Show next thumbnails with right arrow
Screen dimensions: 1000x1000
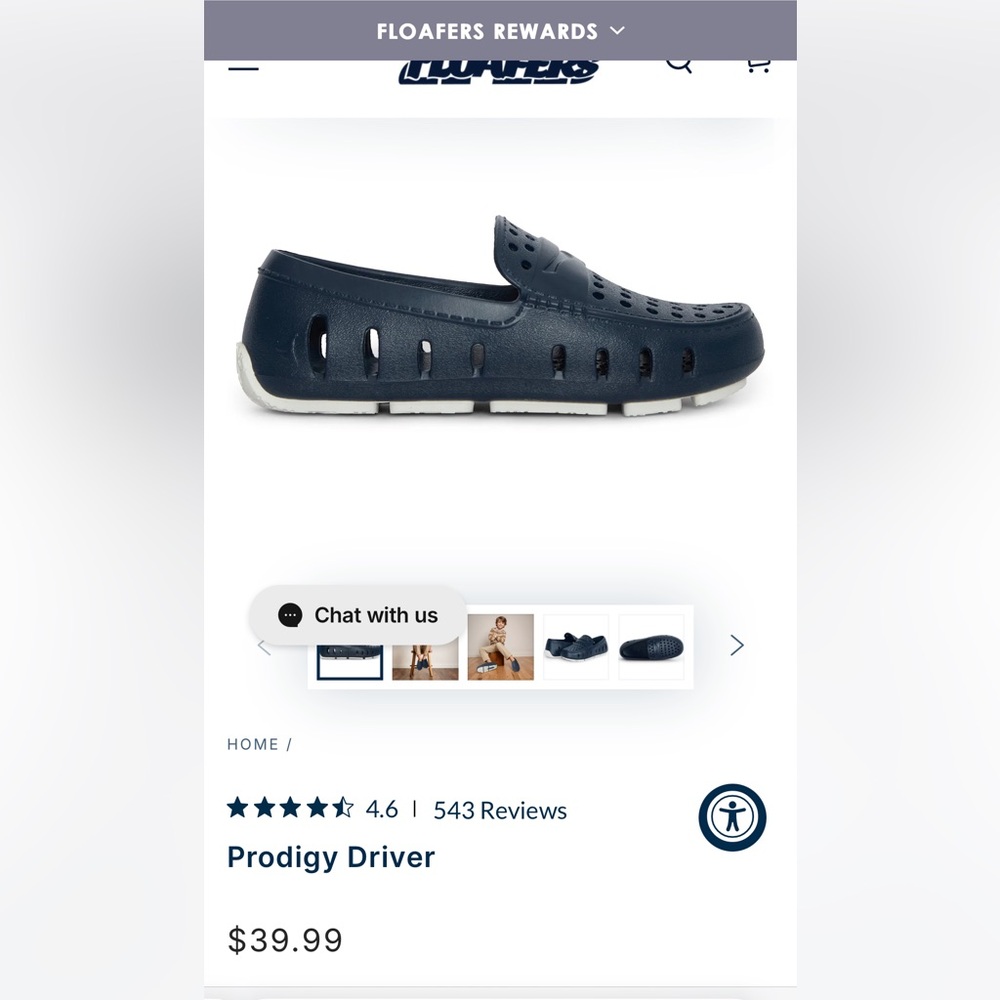737,645
